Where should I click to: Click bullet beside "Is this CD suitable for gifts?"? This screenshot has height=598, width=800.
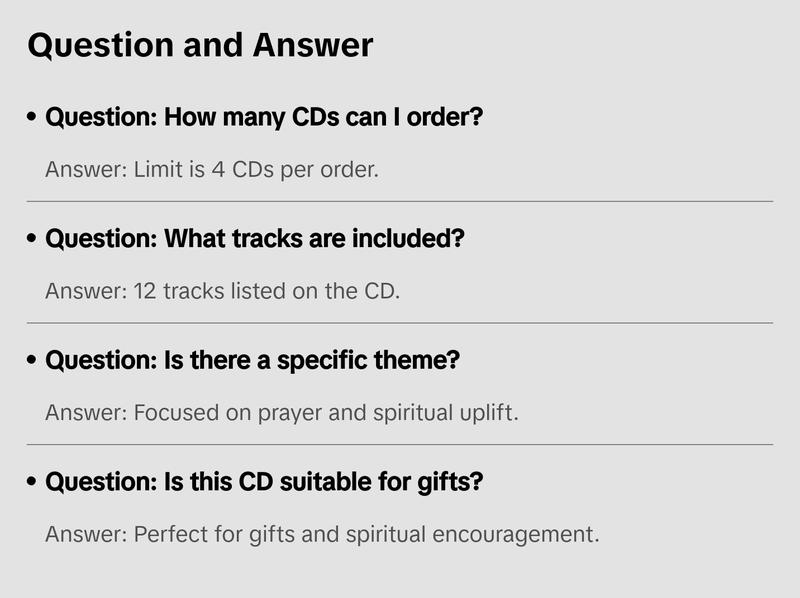pos(33,482)
